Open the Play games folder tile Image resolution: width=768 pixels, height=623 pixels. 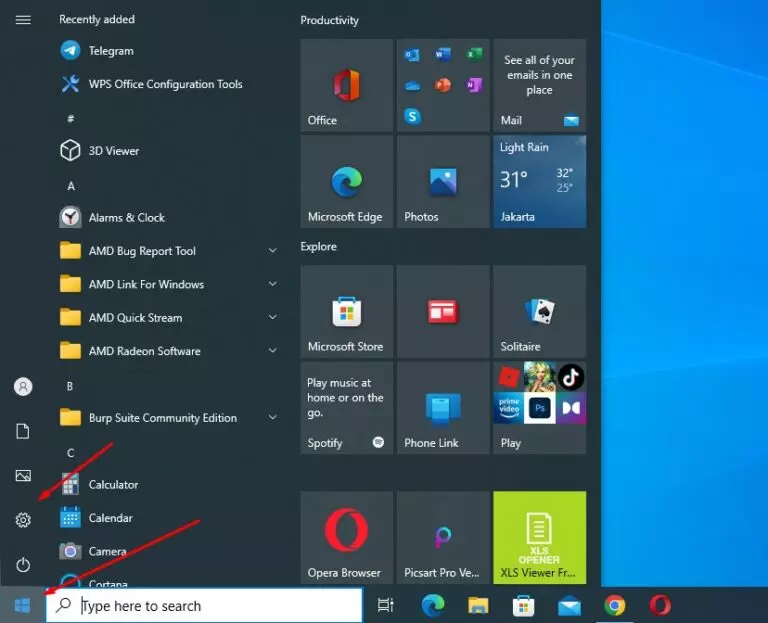coord(539,408)
